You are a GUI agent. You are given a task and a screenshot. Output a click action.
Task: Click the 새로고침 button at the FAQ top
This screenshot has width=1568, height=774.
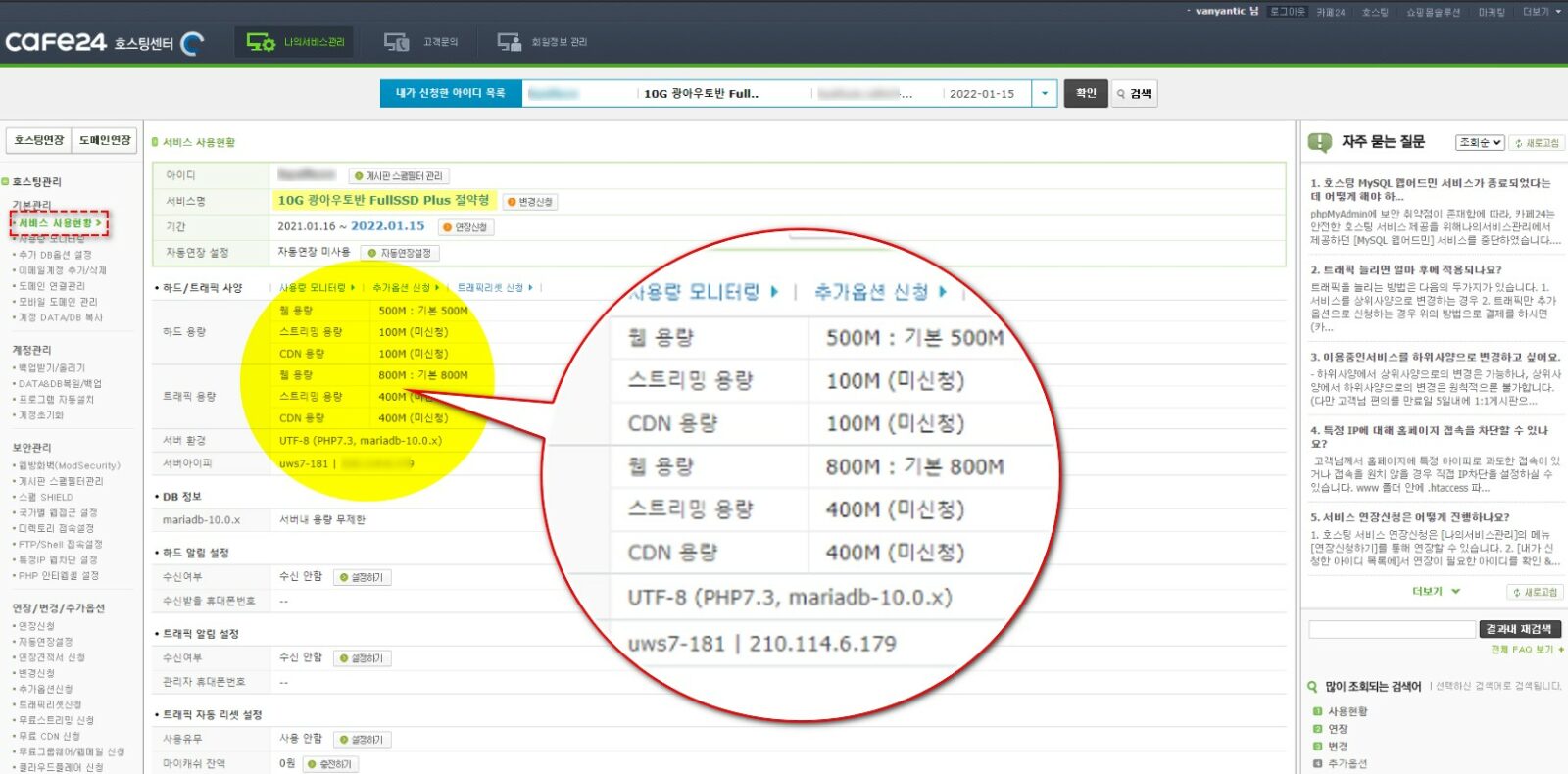point(1537,143)
